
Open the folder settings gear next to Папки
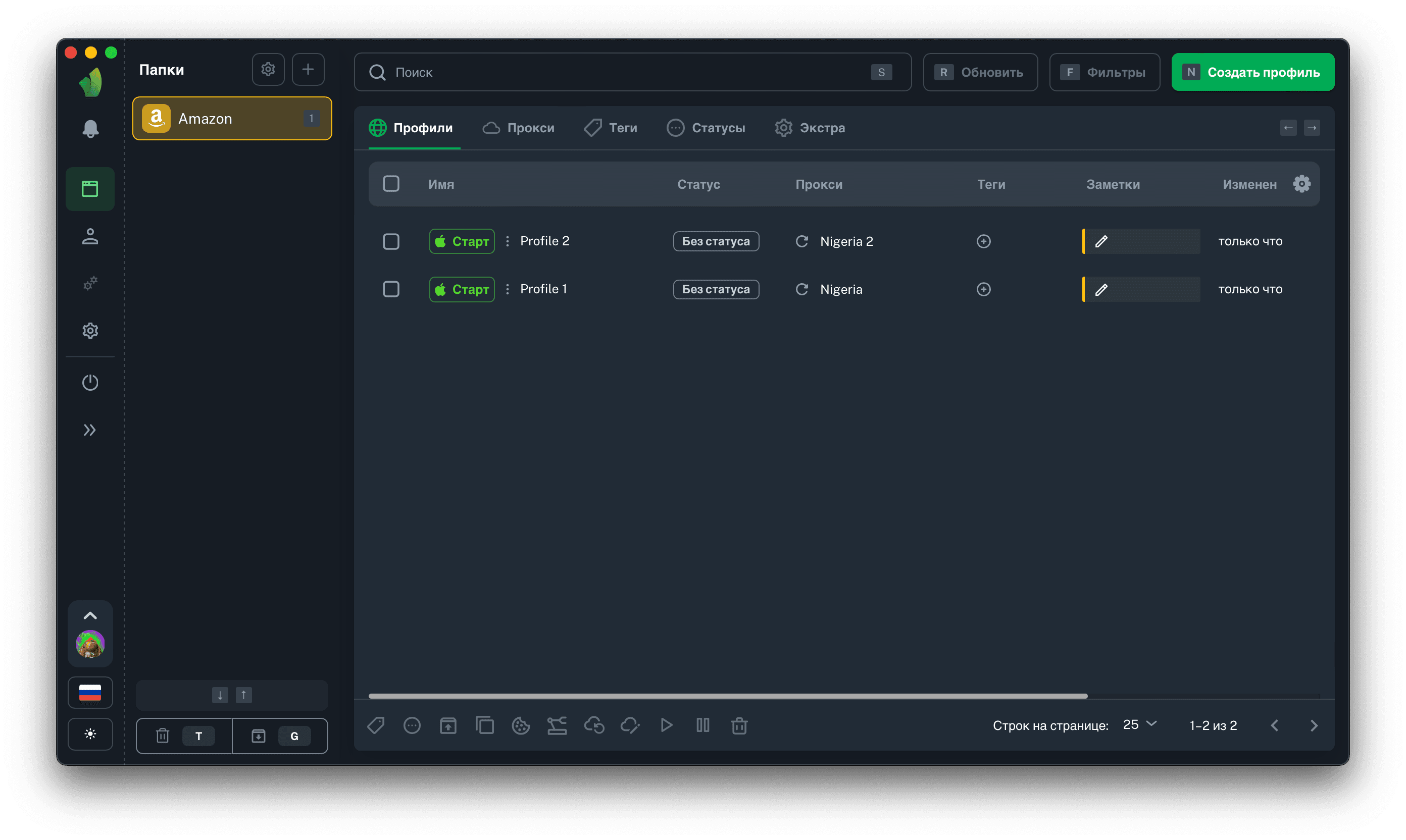pyautogui.click(x=268, y=70)
